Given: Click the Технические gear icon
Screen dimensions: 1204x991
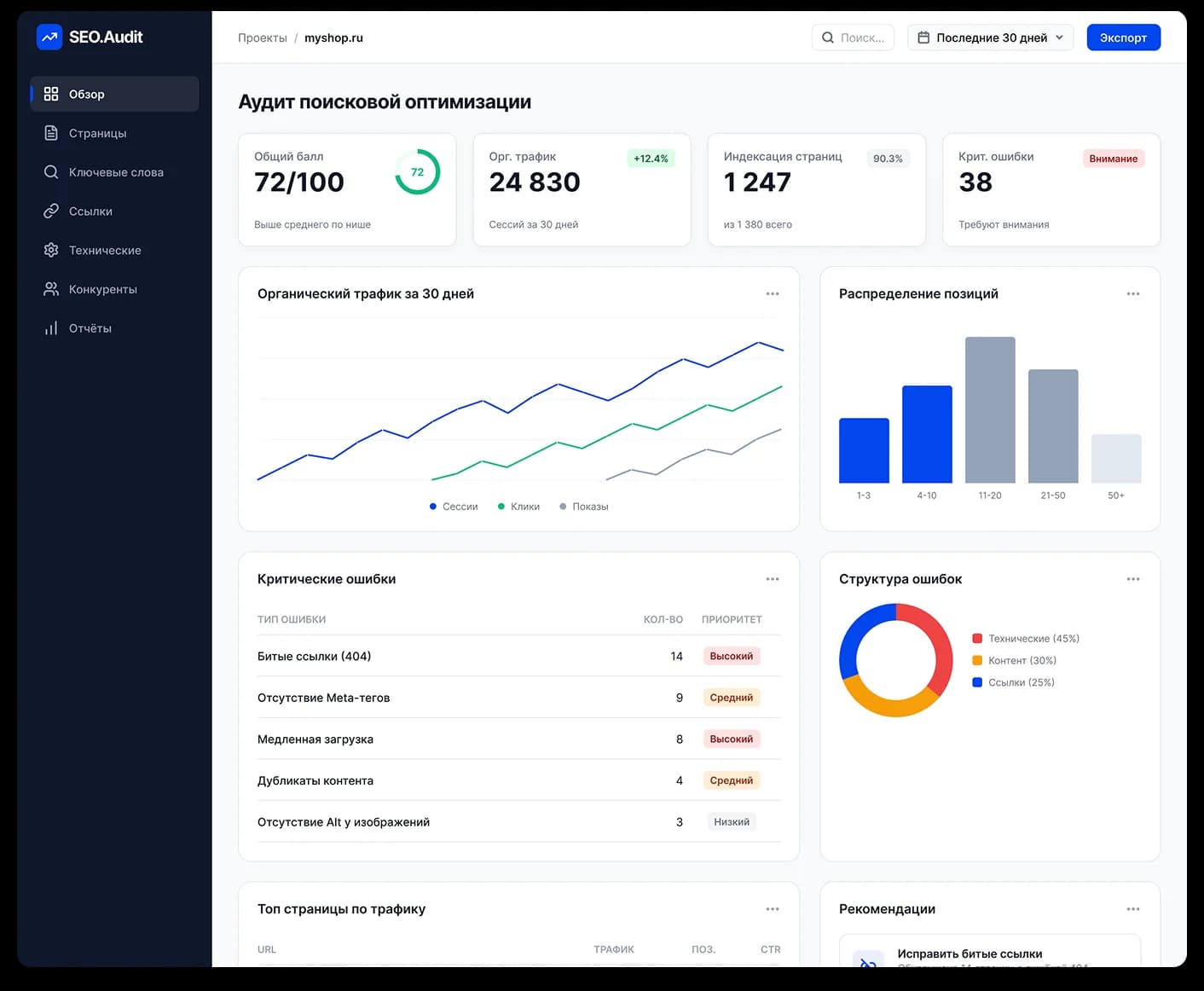Looking at the screenshot, I should pos(51,250).
